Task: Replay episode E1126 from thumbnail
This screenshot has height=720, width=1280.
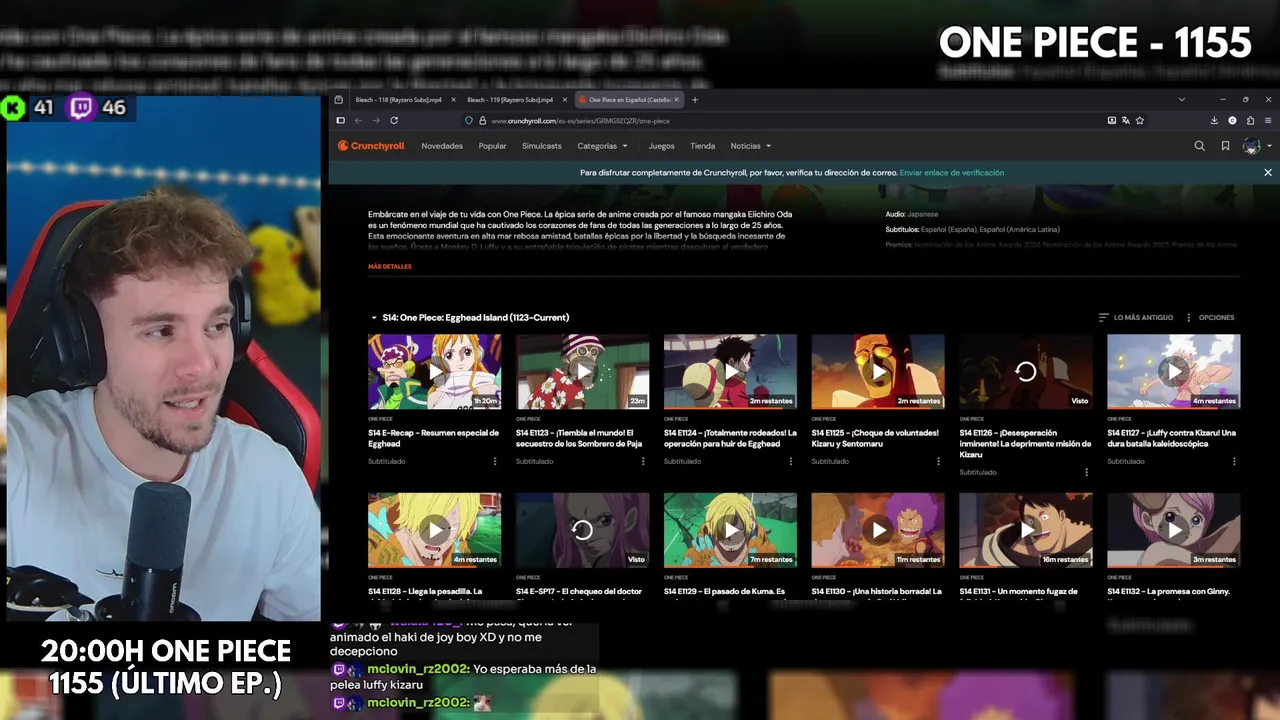Action: pos(1025,372)
